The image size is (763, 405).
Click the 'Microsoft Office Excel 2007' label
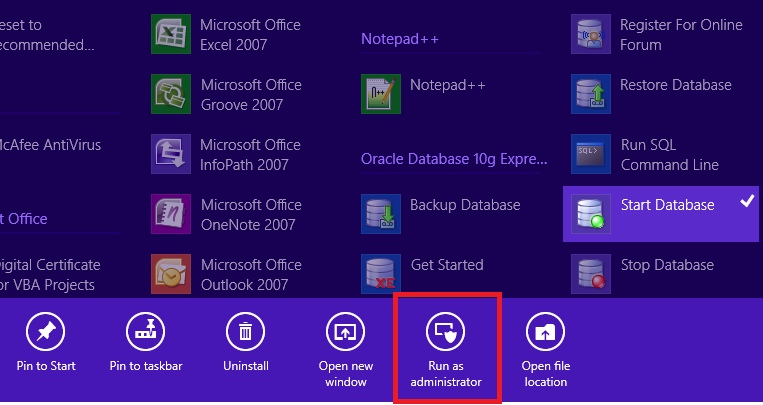[250, 35]
